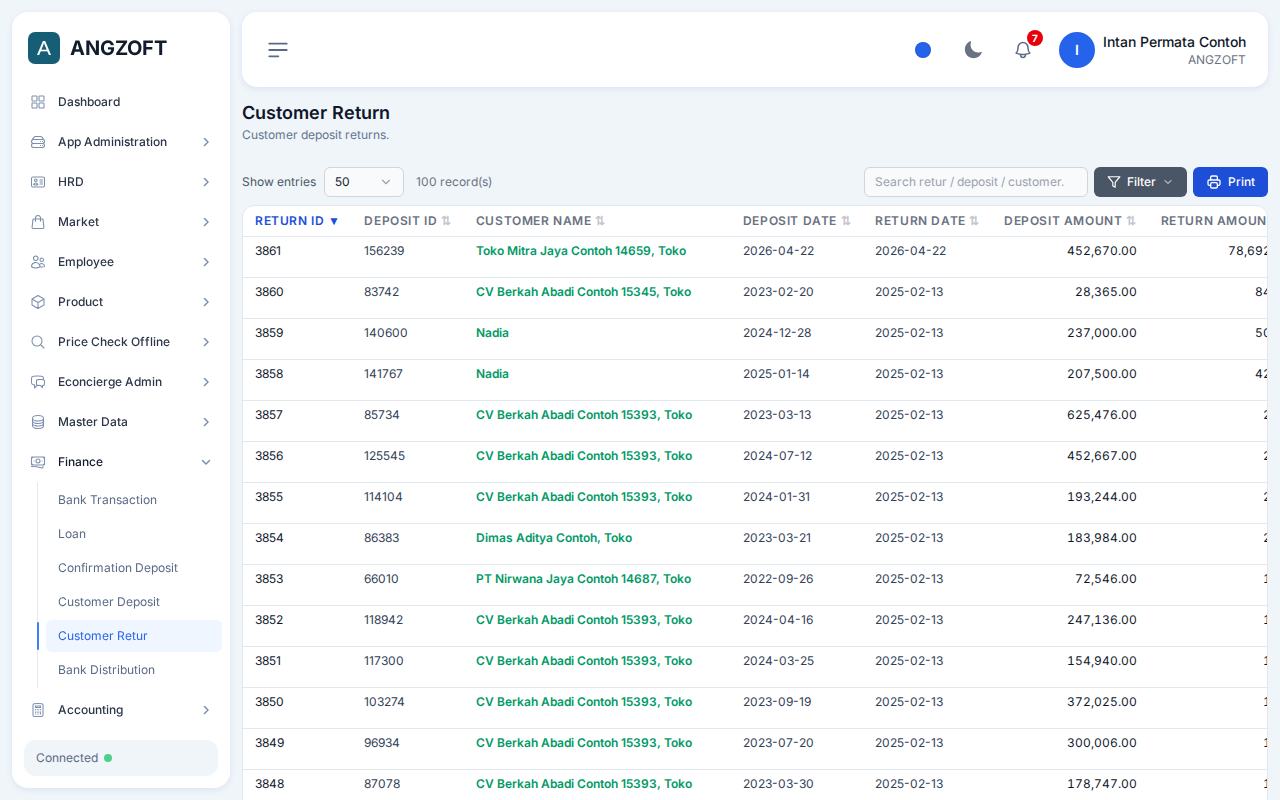Open PT Nirwana Jaya Contoh 14687 link
1280x800 pixels.
pos(583,579)
